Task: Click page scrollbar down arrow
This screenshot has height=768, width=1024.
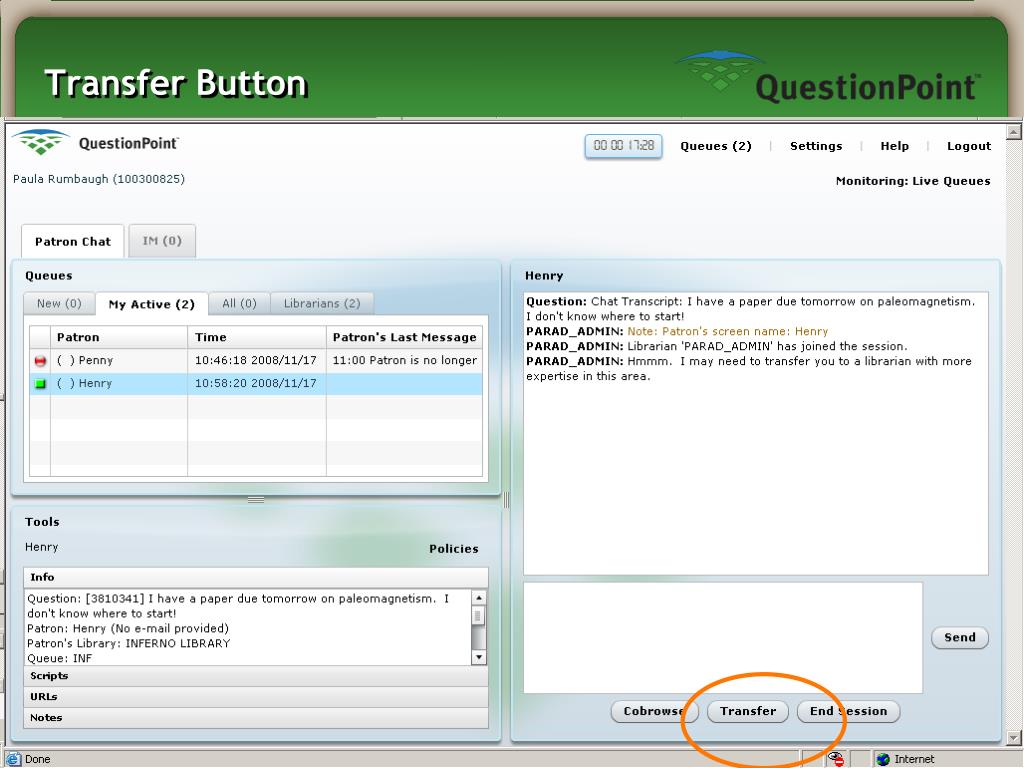Action: [x=1014, y=738]
